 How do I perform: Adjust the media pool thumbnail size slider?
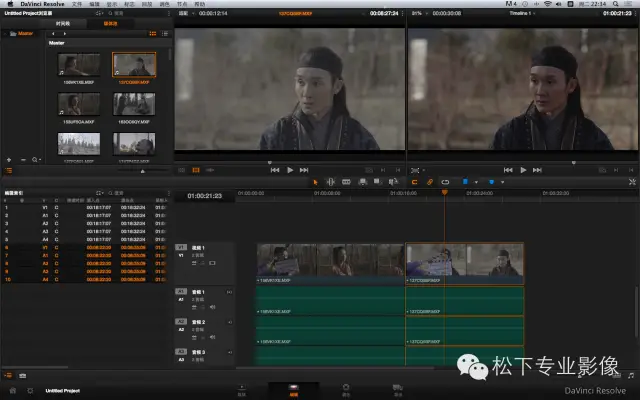142,171
